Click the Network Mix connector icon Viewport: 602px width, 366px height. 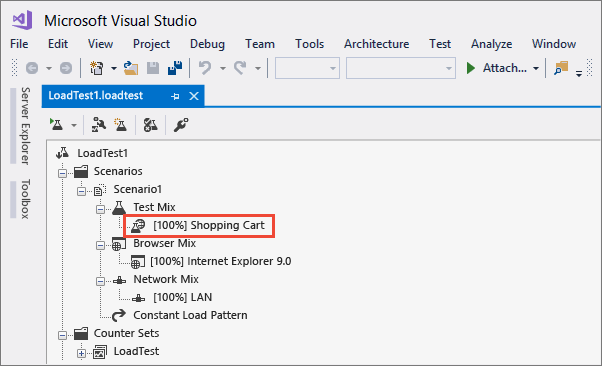[119, 280]
